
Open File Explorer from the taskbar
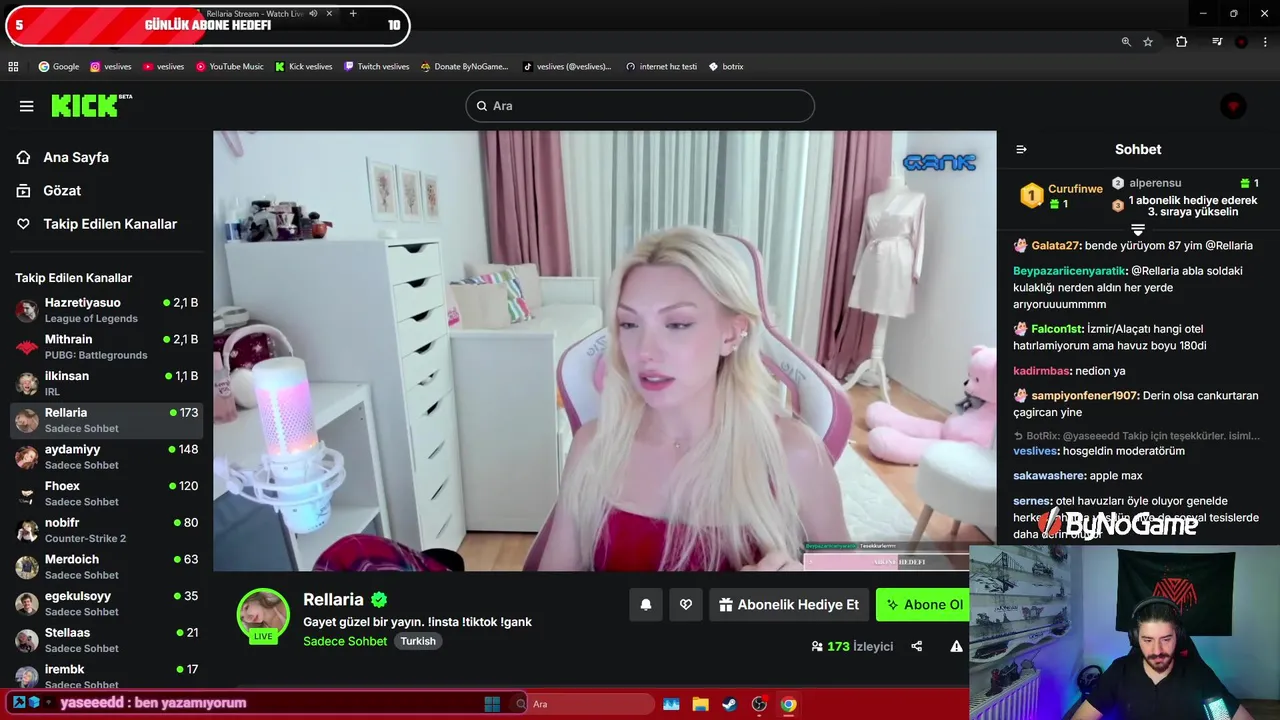700,704
